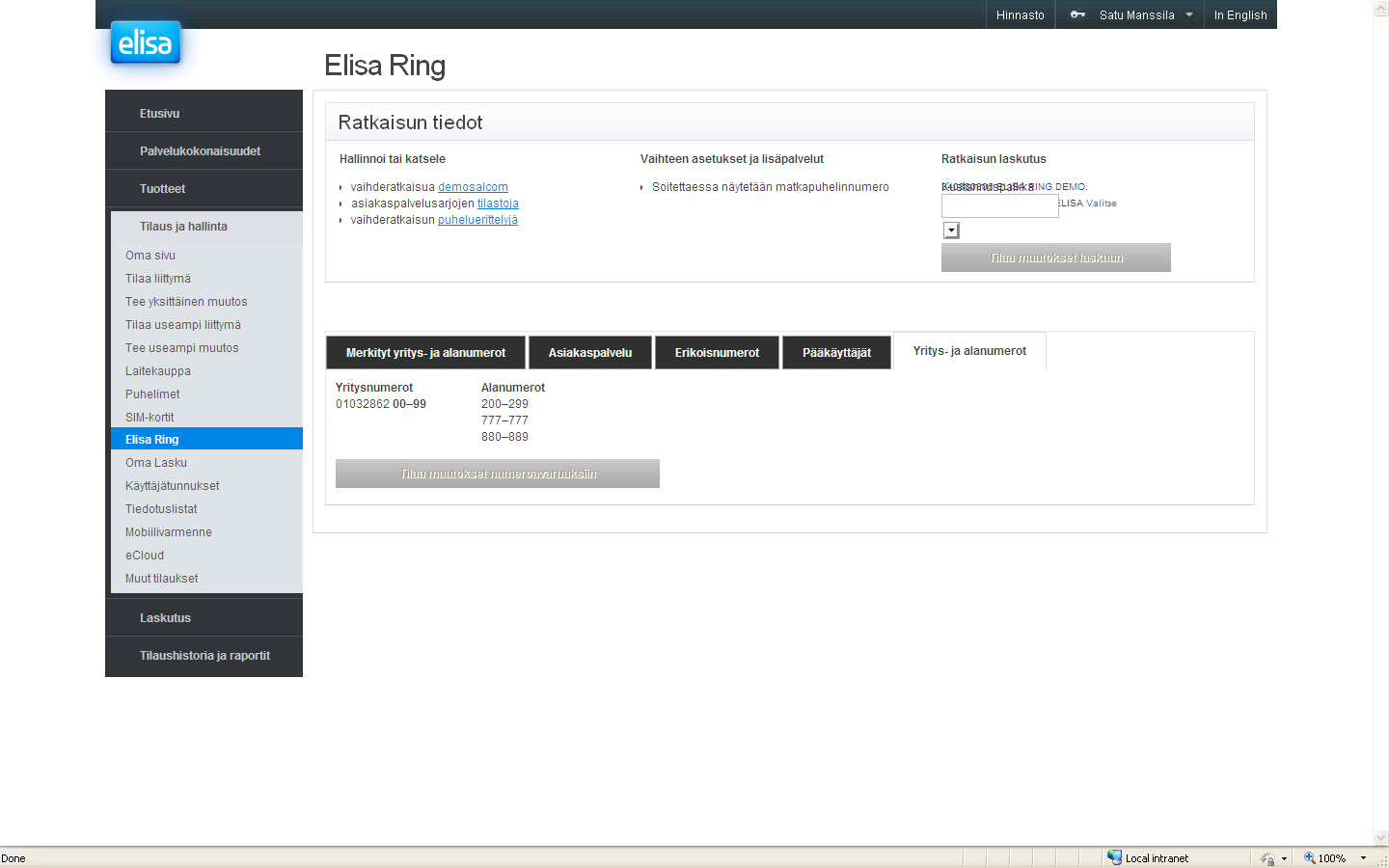Open the tilastoja link

coord(498,203)
